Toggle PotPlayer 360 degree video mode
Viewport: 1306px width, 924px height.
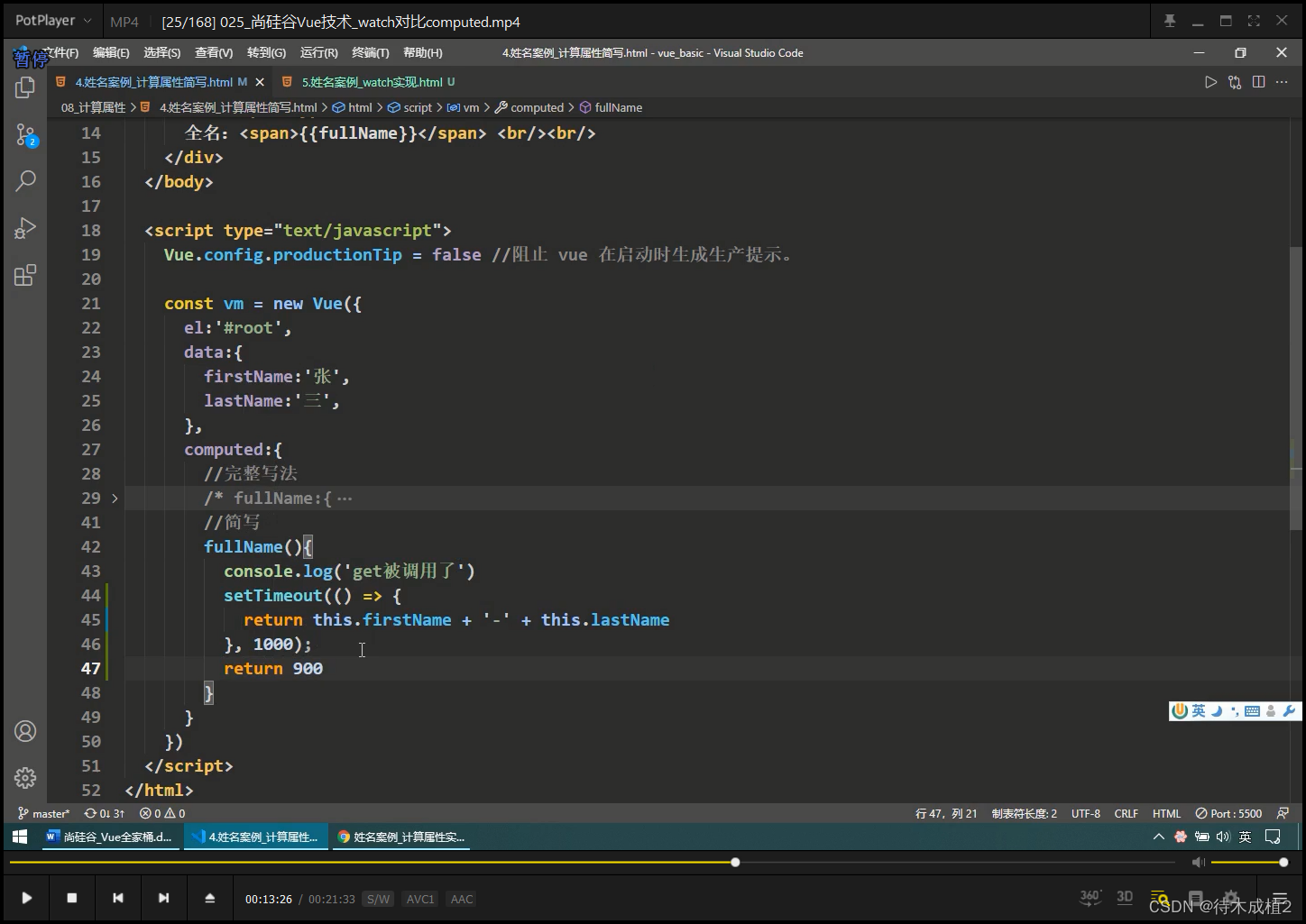click(x=1090, y=897)
